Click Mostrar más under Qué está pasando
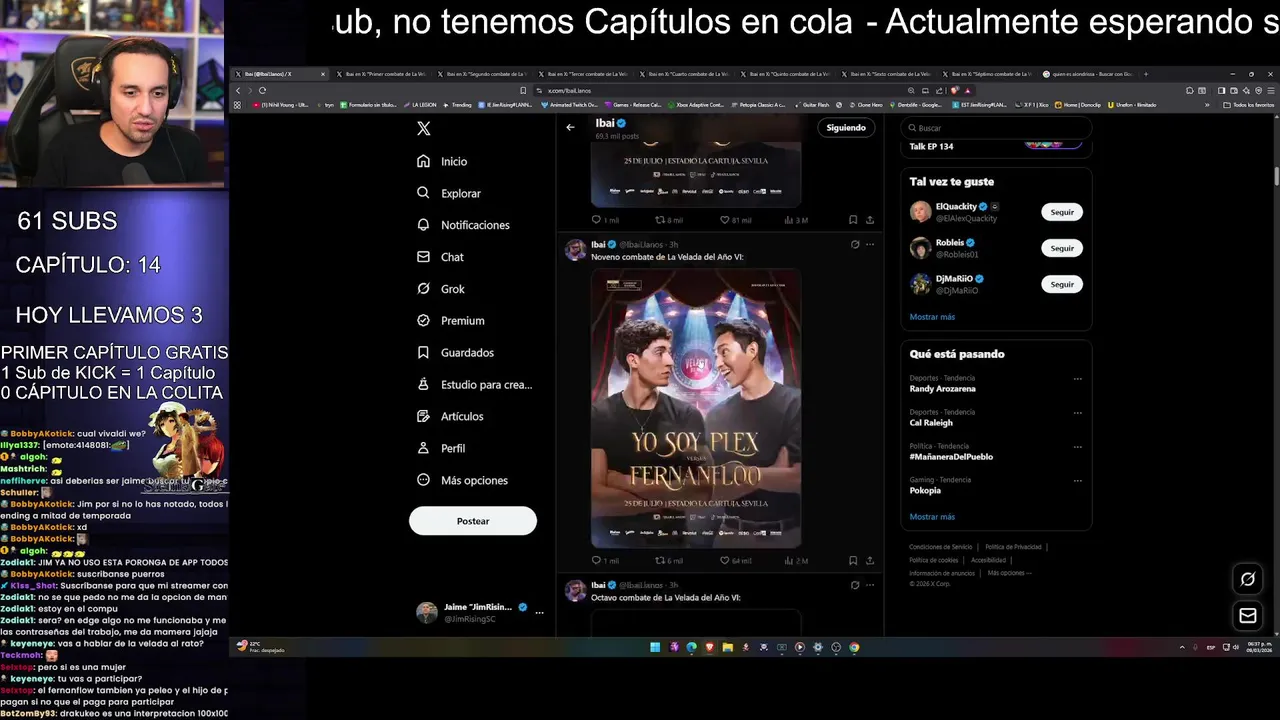The image size is (1280, 720). pos(932,517)
